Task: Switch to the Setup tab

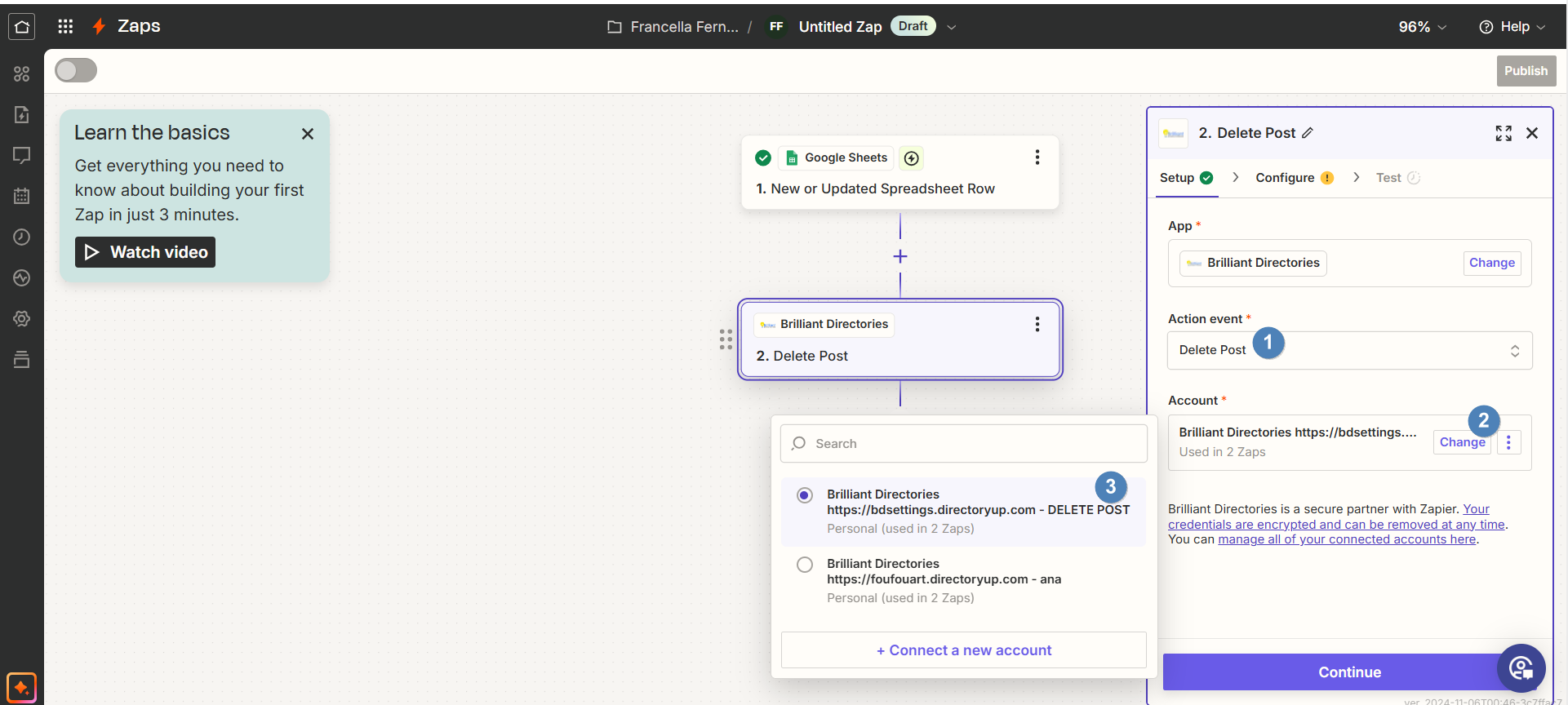Action: coord(1186,178)
